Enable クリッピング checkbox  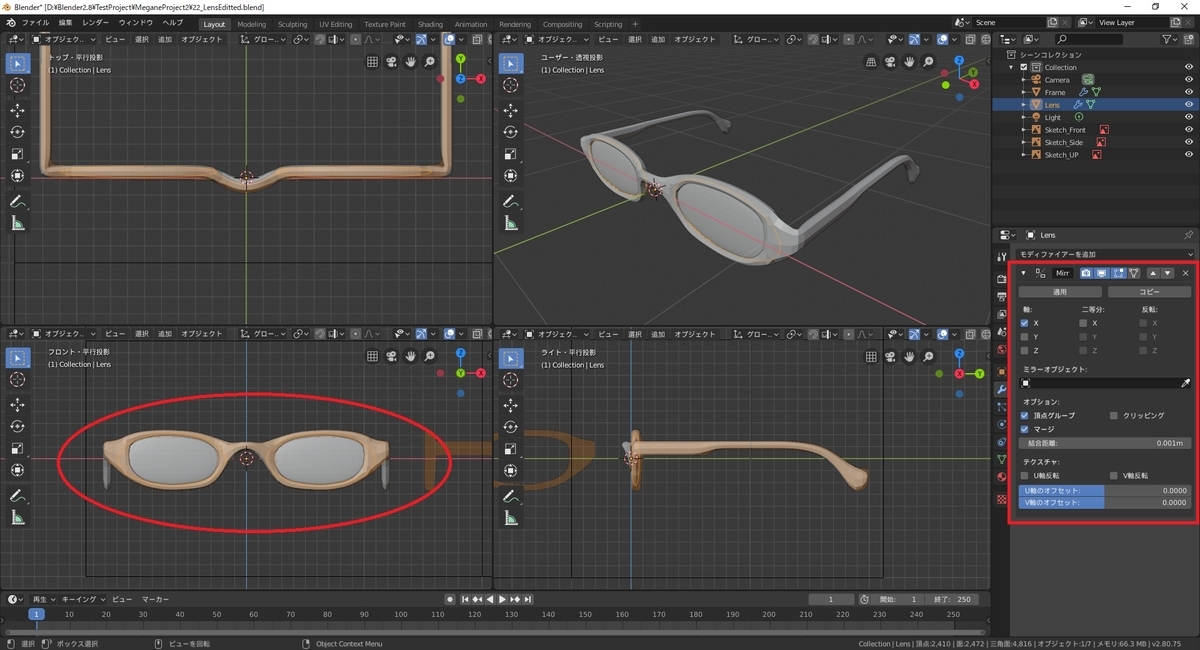tap(1113, 415)
